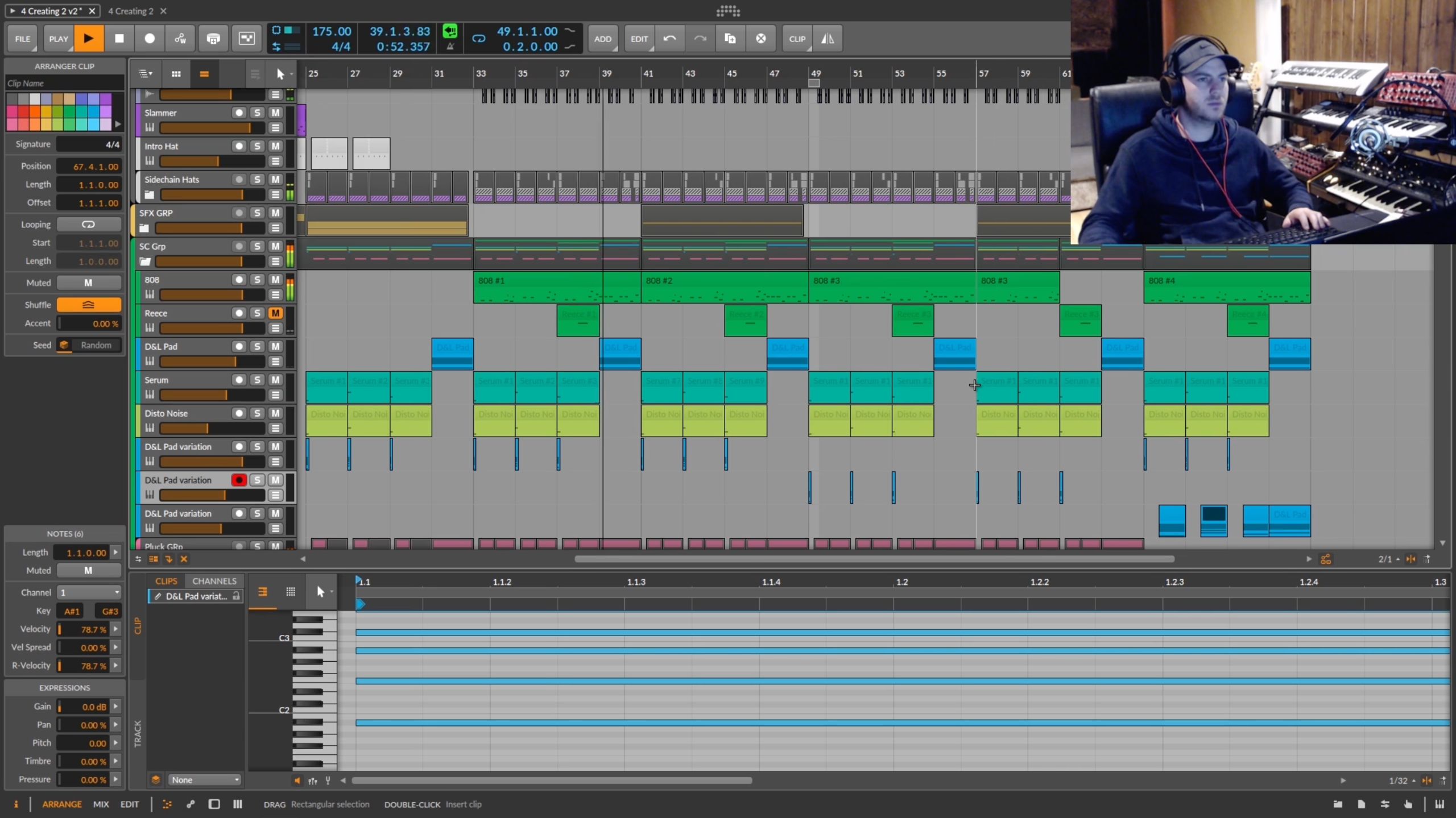Switch to the MIX view
1456x818 pixels.
[x=101, y=804]
